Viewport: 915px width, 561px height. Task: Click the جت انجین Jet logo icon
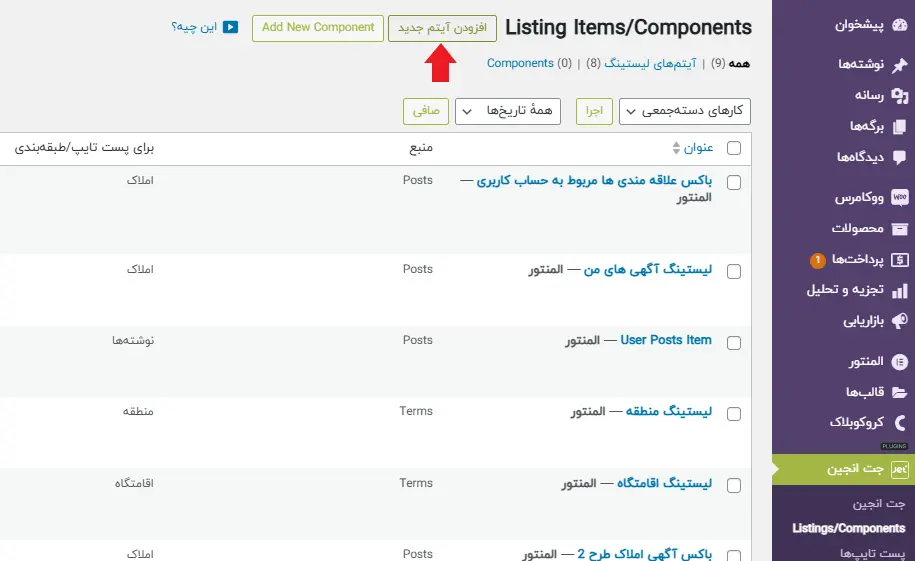click(x=899, y=469)
